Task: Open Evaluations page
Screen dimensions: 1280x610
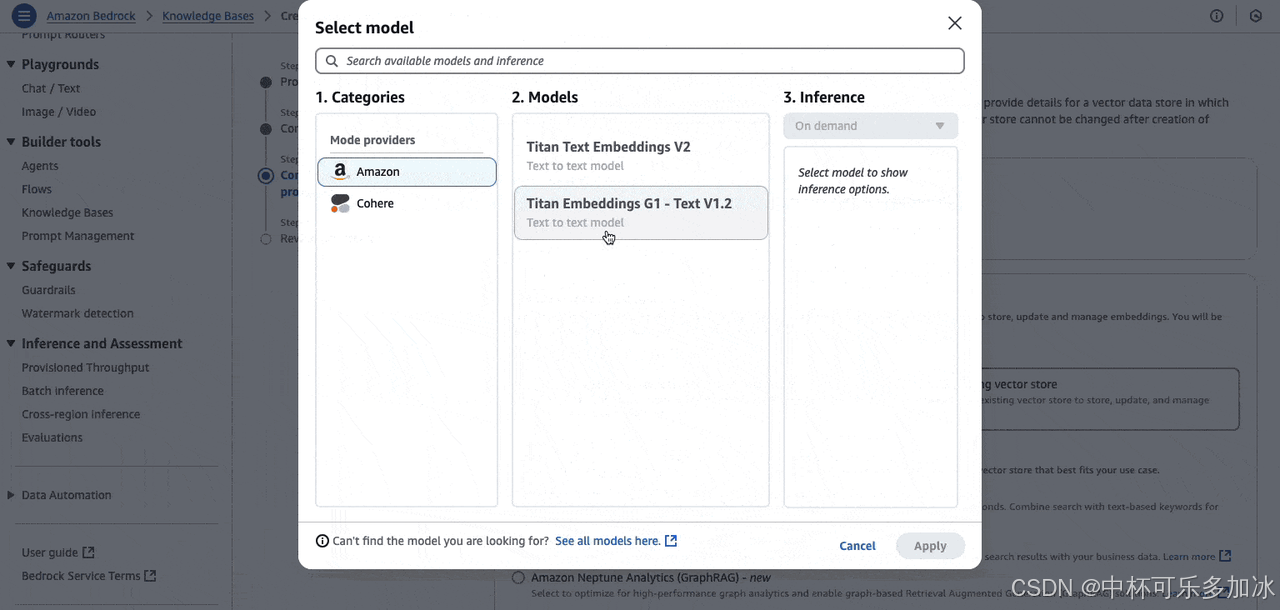Action: [52, 437]
